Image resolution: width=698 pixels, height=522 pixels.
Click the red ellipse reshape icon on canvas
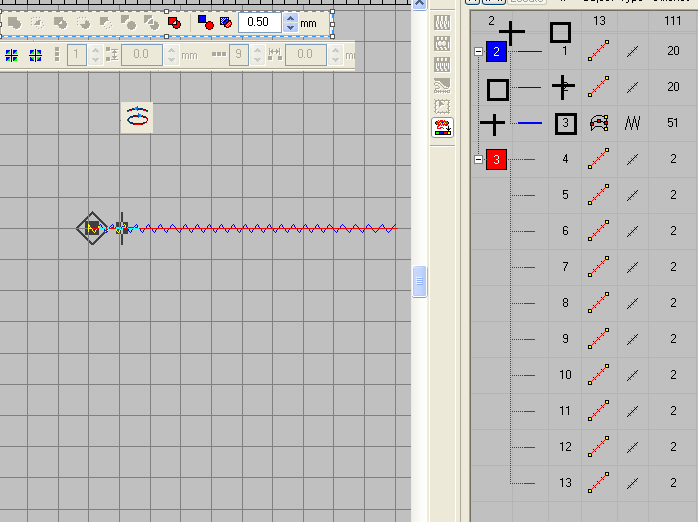(138, 117)
